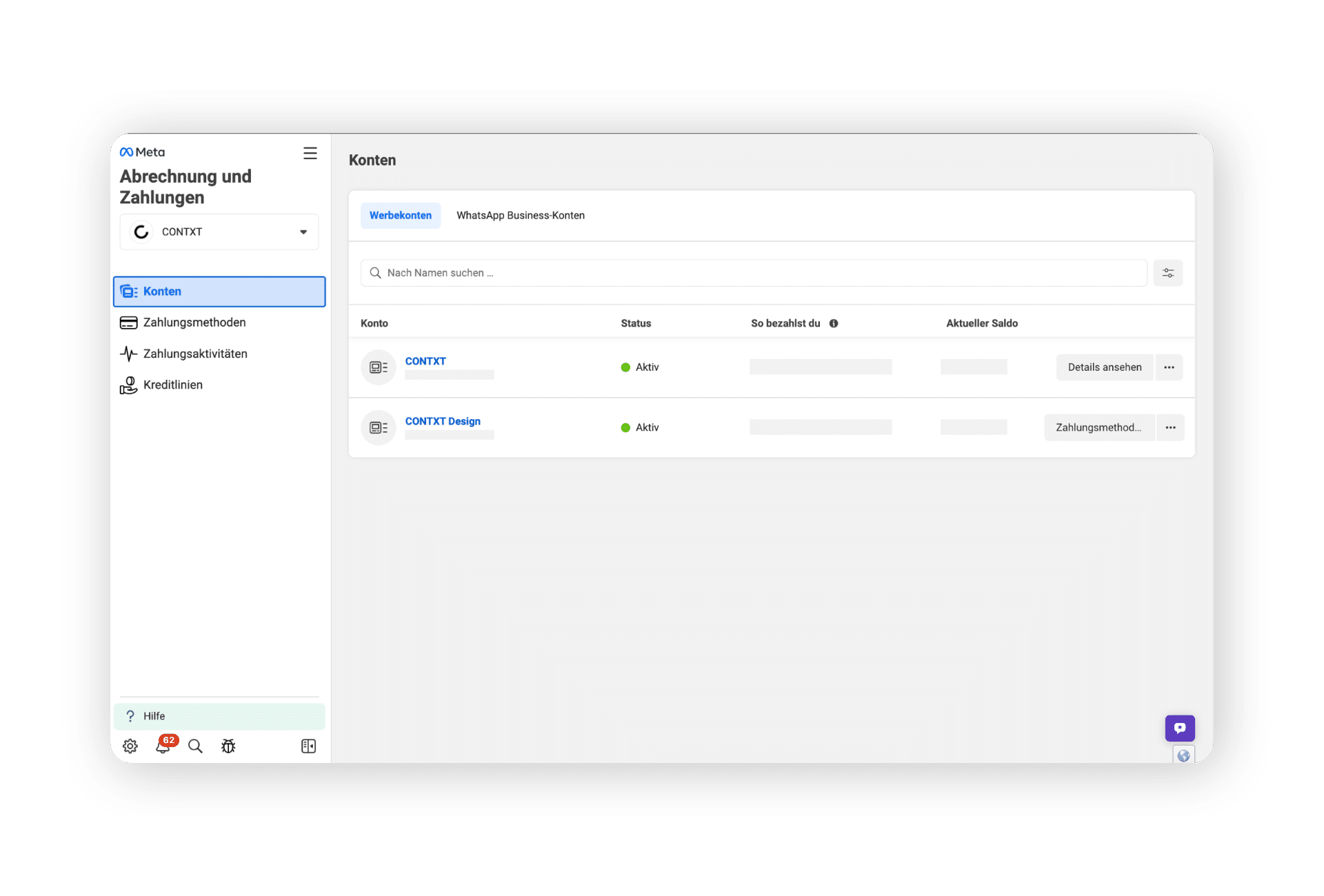1324x896 pixels.
Task: Toggle the sidebar collapse panel icon
Action: pos(309,746)
